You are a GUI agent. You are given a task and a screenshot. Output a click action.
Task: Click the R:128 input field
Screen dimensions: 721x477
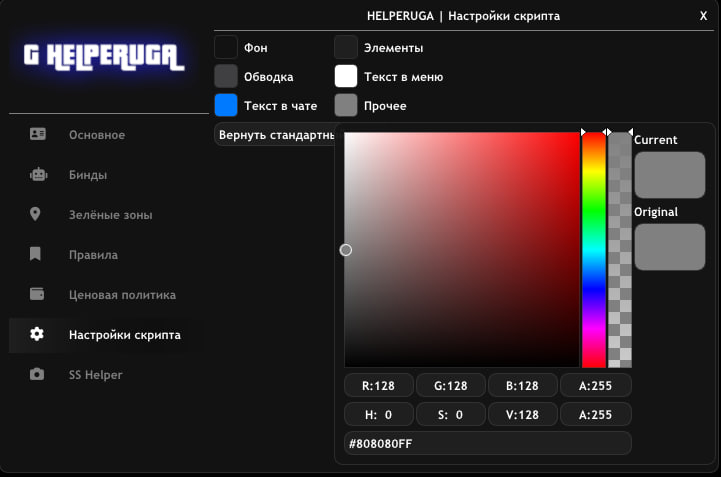(378, 385)
